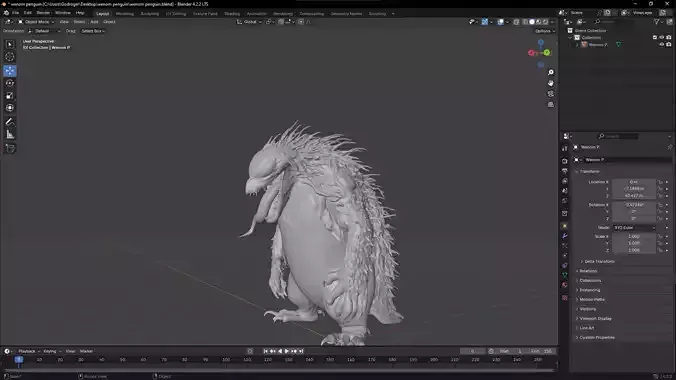The height and width of the screenshot is (380, 676).
Task: Open the Object Data properties tab
Action: (x=565, y=275)
